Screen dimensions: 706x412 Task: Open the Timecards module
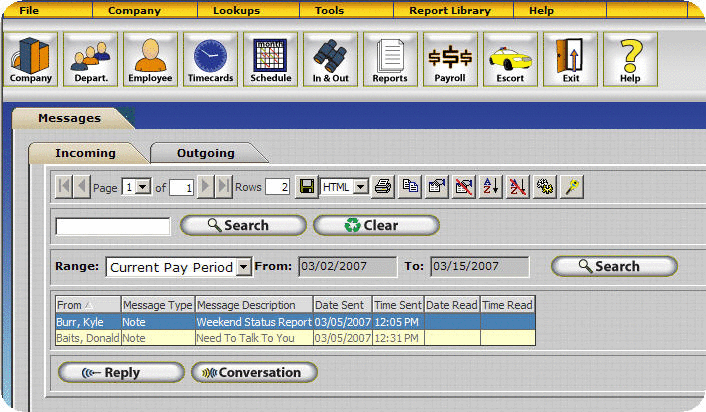(210, 58)
